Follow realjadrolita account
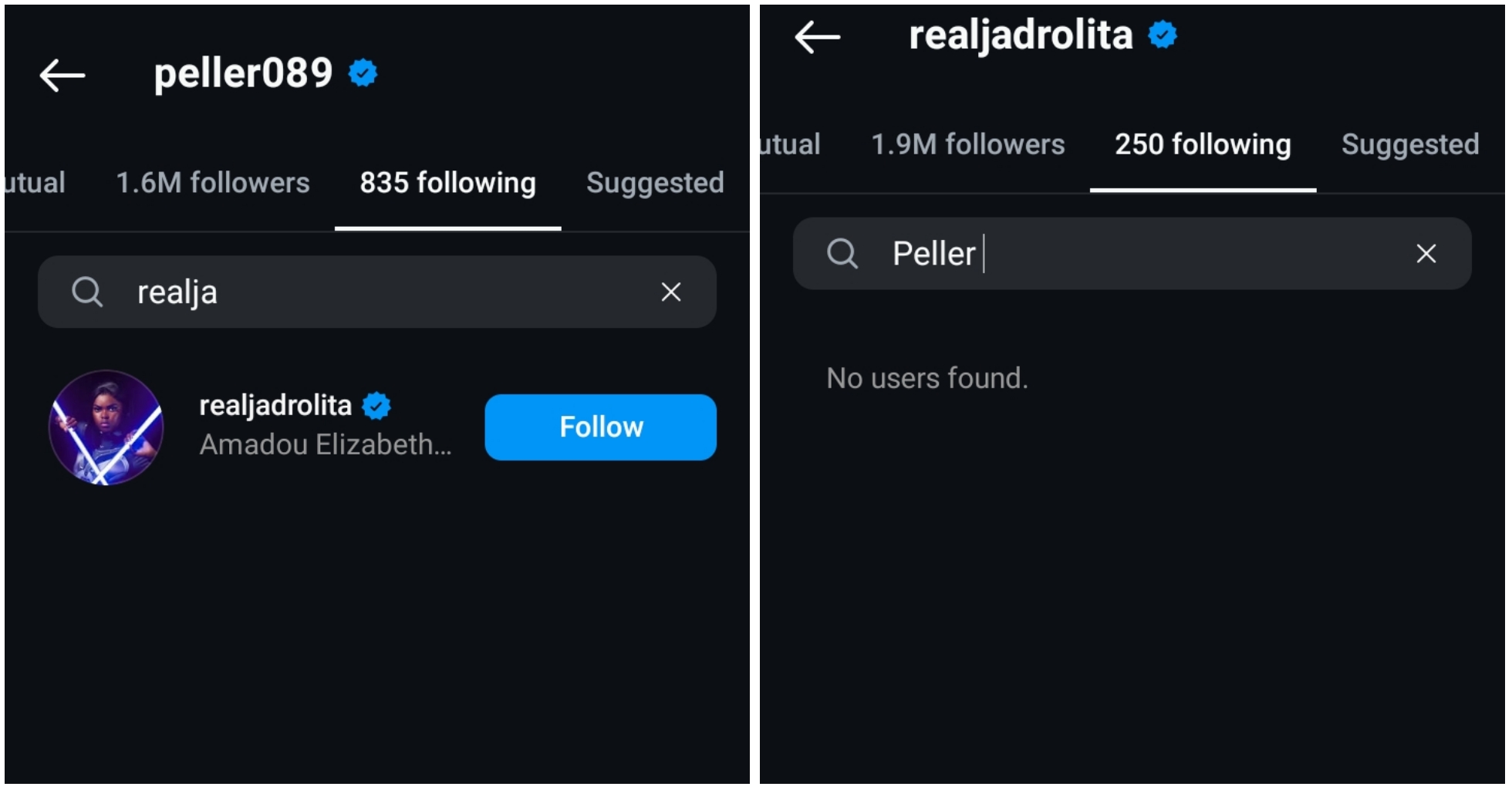 600,427
